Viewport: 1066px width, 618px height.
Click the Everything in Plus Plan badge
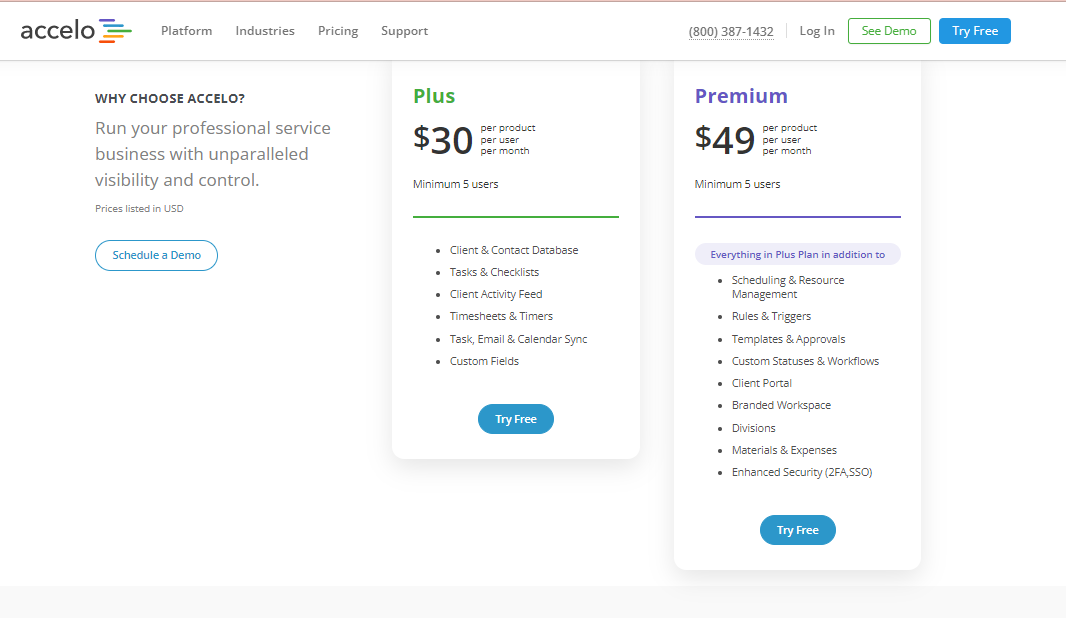797,254
